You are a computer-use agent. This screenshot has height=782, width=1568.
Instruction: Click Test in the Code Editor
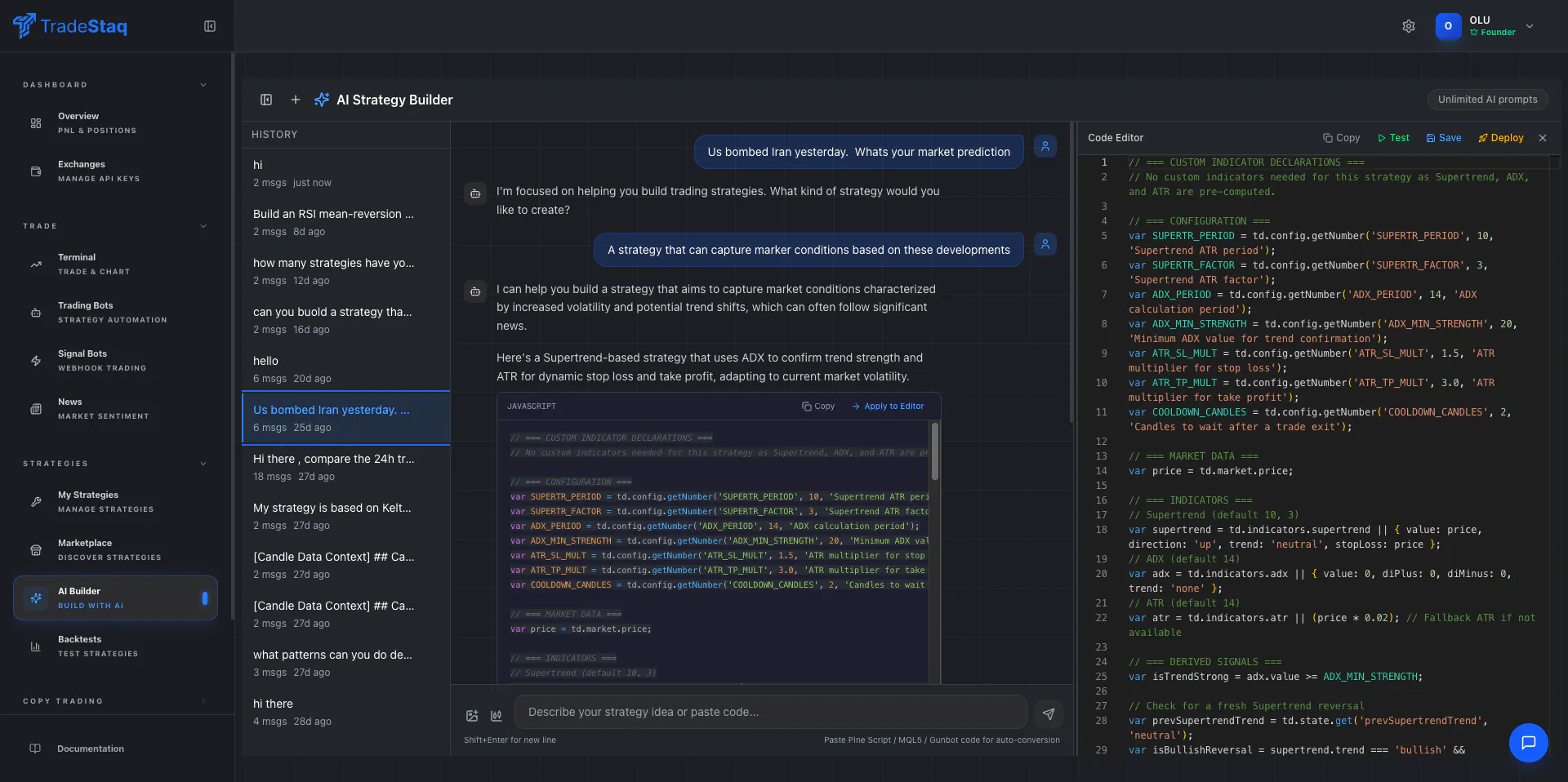pos(1393,138)
